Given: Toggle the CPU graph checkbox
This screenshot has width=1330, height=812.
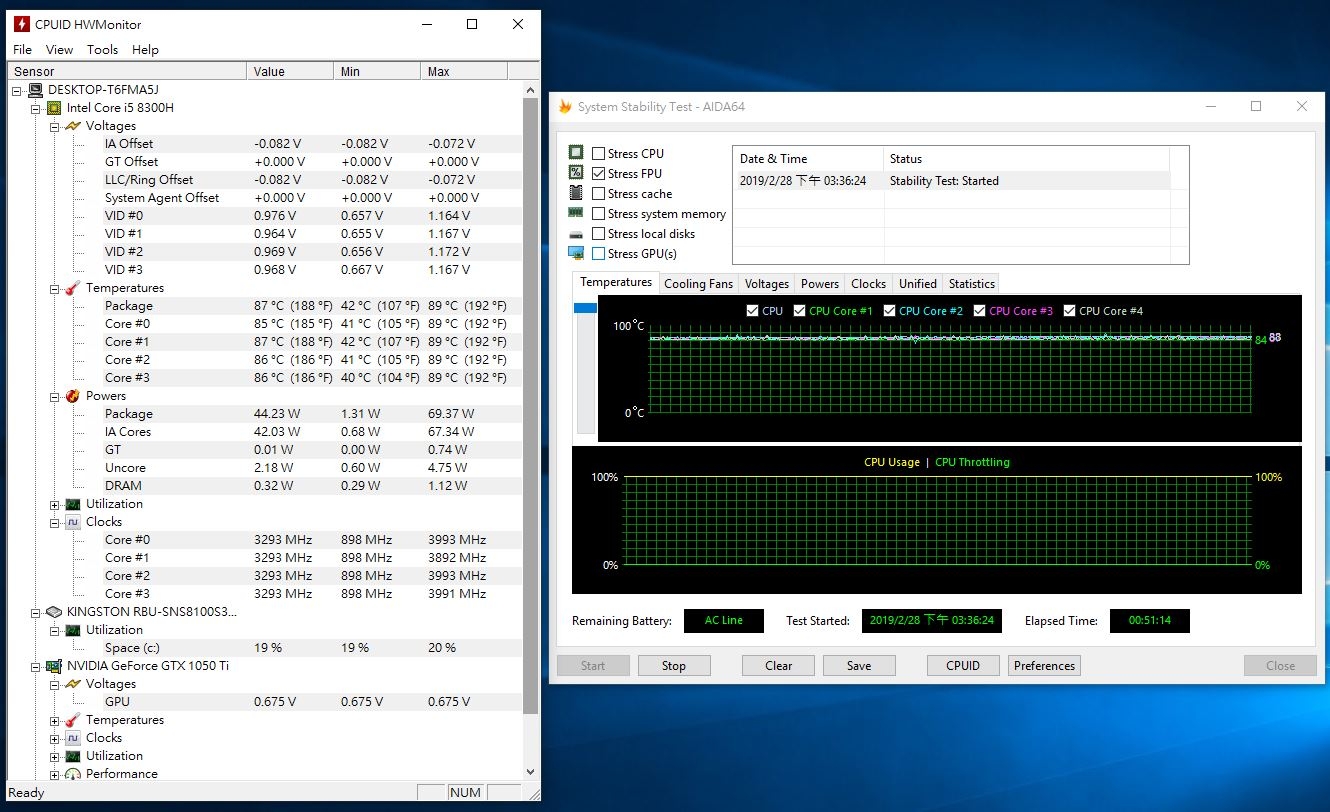Looking at the screenshot, I should pyautogui.click(x=752, y=311).
